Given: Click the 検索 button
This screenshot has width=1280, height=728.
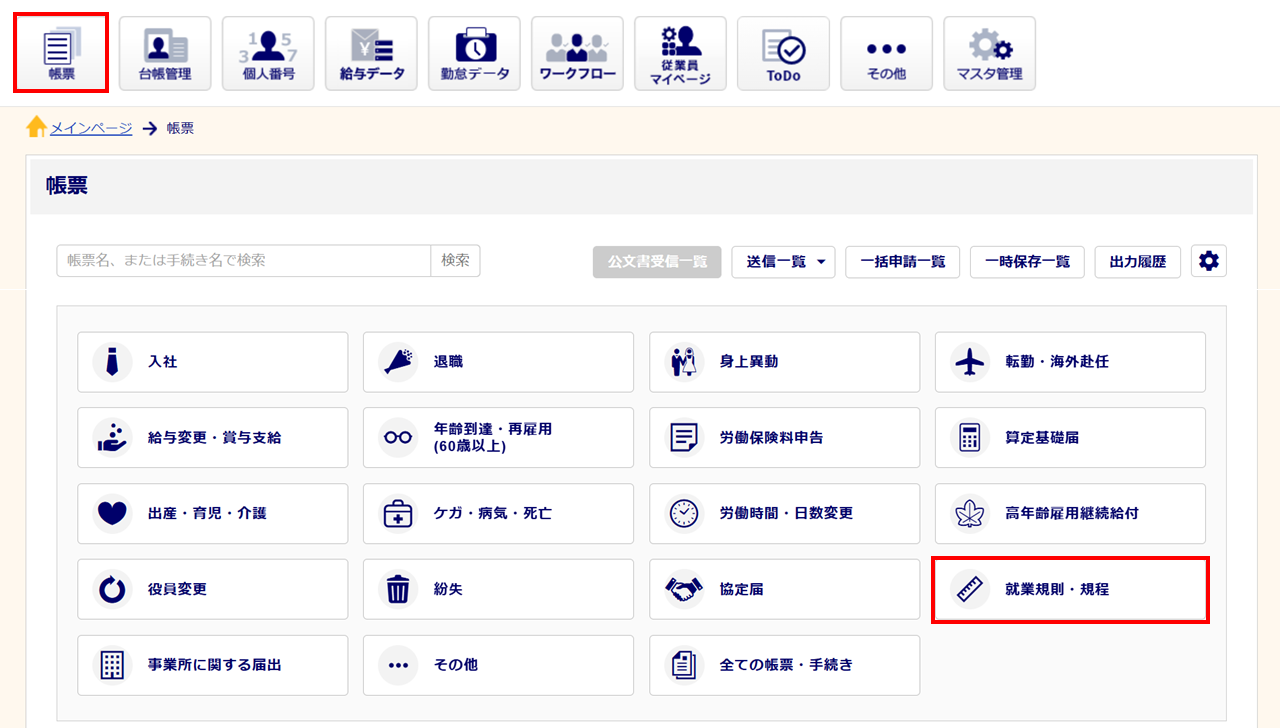Looking at the screenshot, I should (x=455, y=260).
